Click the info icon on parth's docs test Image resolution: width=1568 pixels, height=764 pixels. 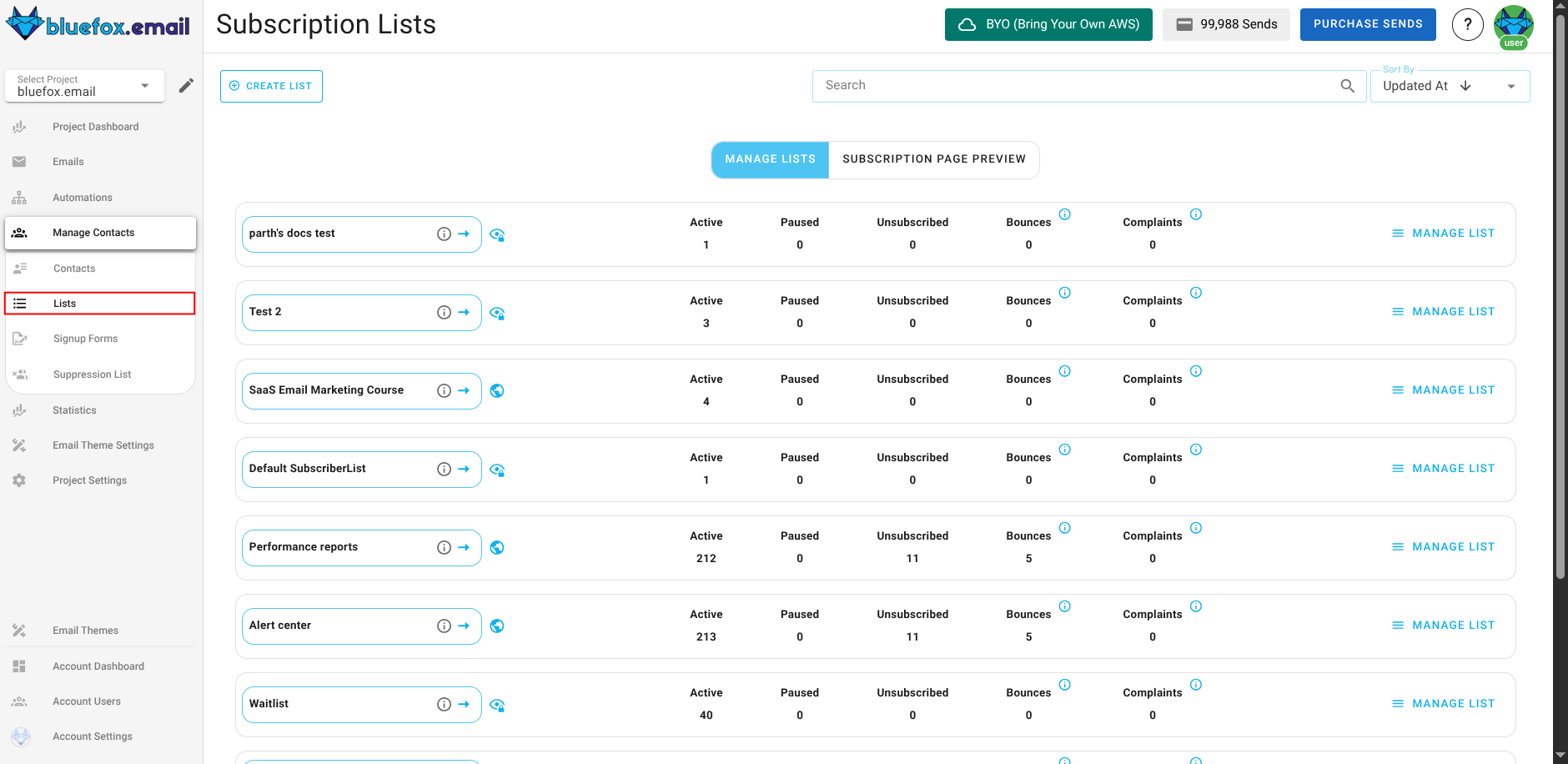point(444,234)
